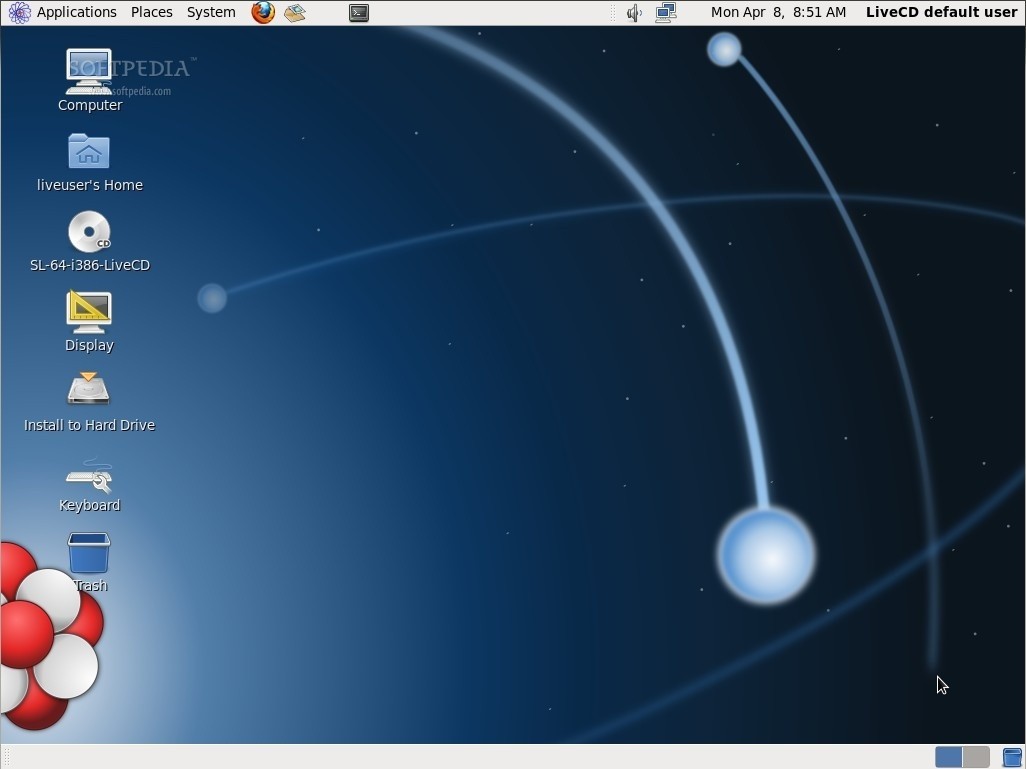The width and height of the screenshot is (1026, 769).
Task: Click the network status tray icon
Action: coord(666,13)
